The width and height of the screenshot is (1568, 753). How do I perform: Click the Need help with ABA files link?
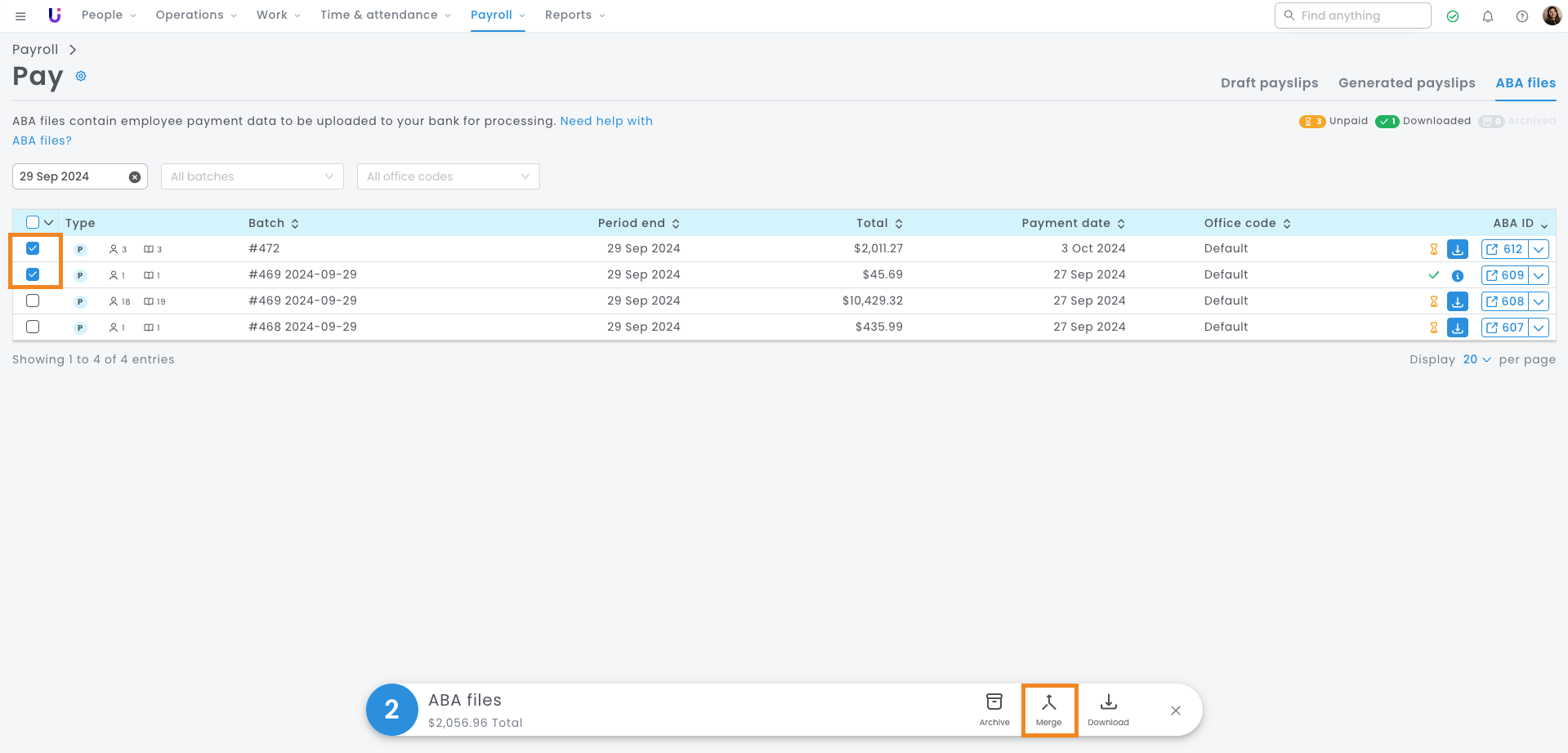(x=605, y=121)
